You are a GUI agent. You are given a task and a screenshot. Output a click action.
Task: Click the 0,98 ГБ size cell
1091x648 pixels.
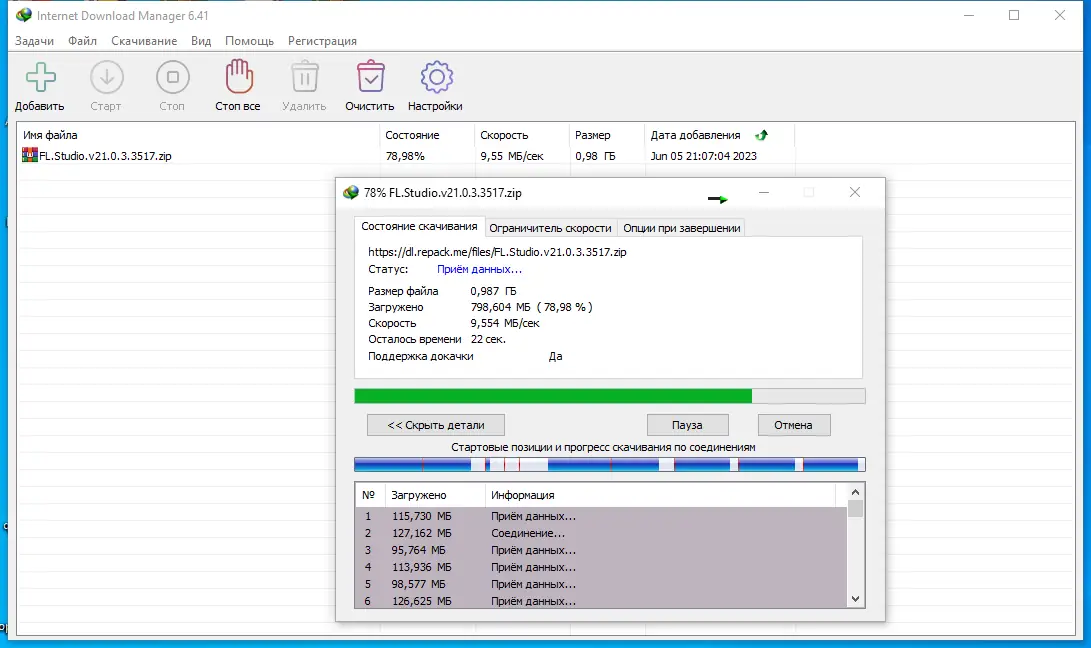[595, 156]
